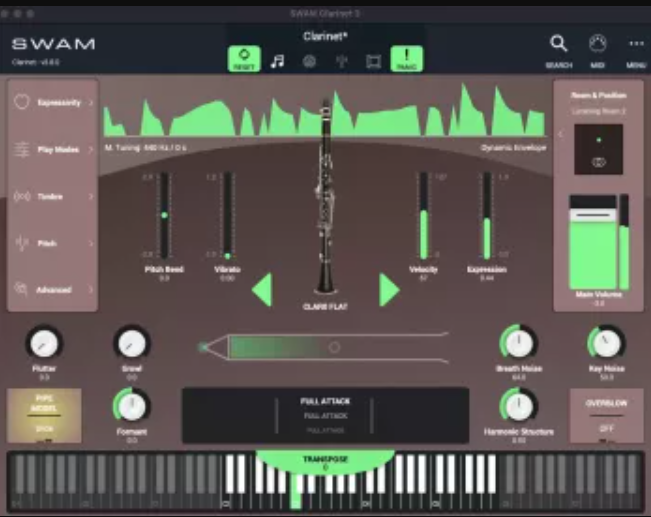The image size is (651, 517).
Task: Click the Expression vertical slider
Action: [x=487, y=216]
